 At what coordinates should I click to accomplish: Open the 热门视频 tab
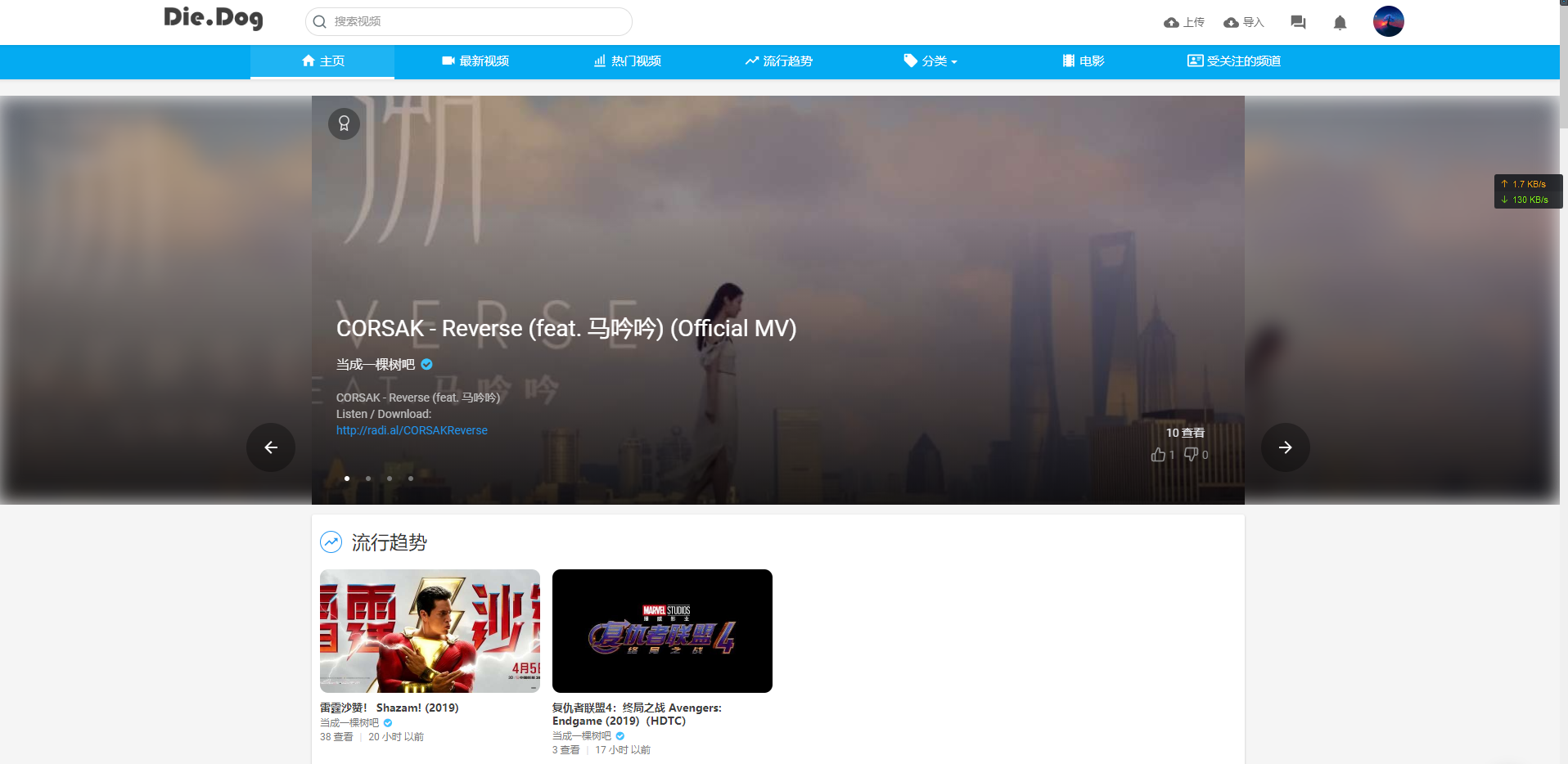point(628,61)
